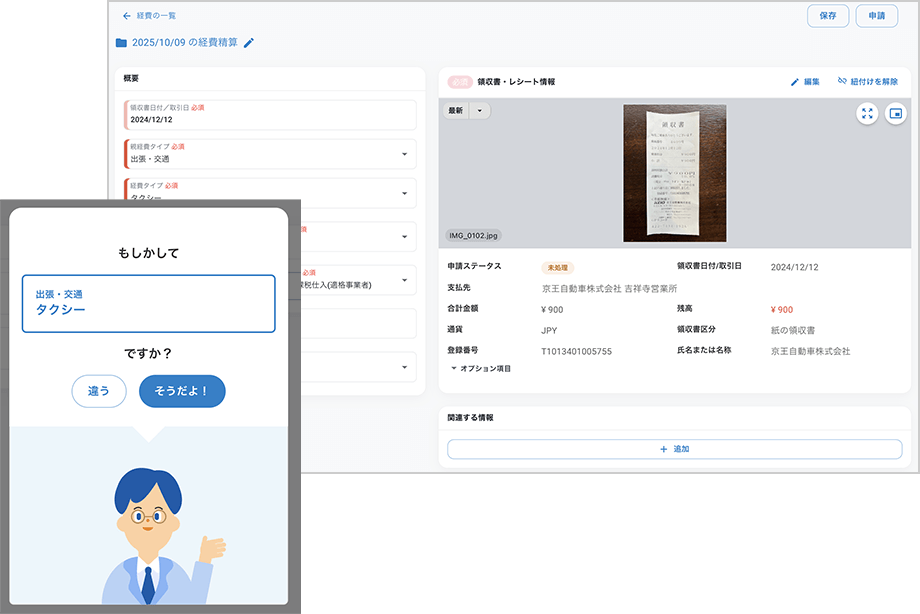Click 紐付けを解除 unlink icon
This screenshot has width=920, height=614.
point(842,82)
